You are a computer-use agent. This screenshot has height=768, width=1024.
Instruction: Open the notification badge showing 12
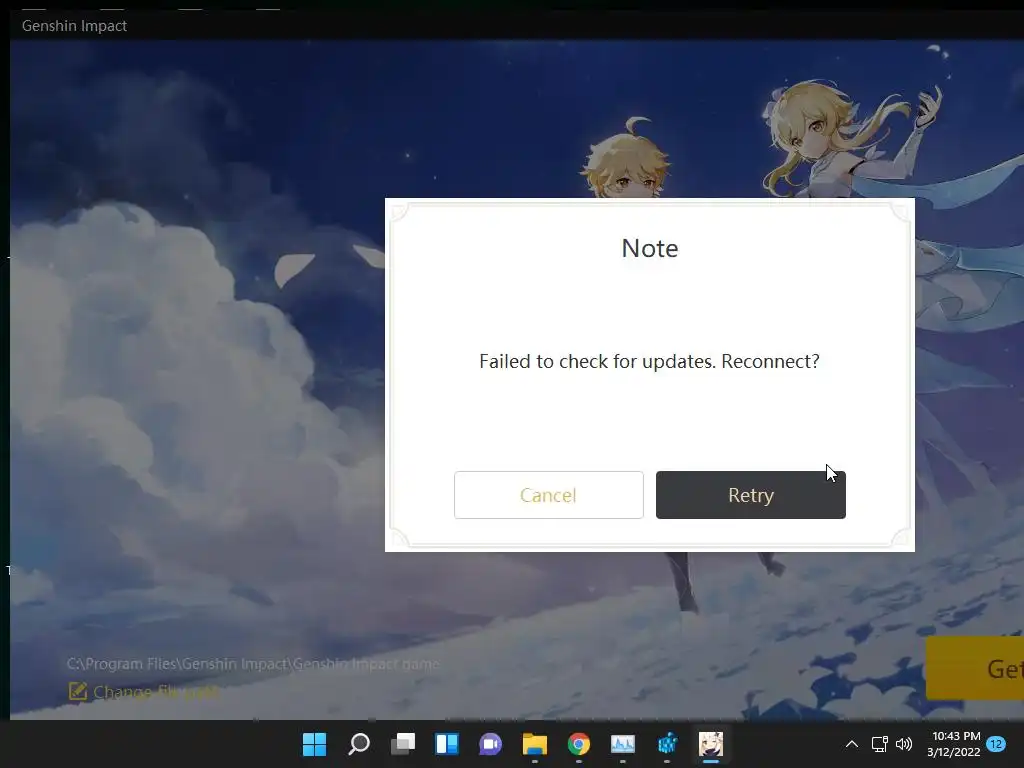pyautogui.click(x=996, y=744)
